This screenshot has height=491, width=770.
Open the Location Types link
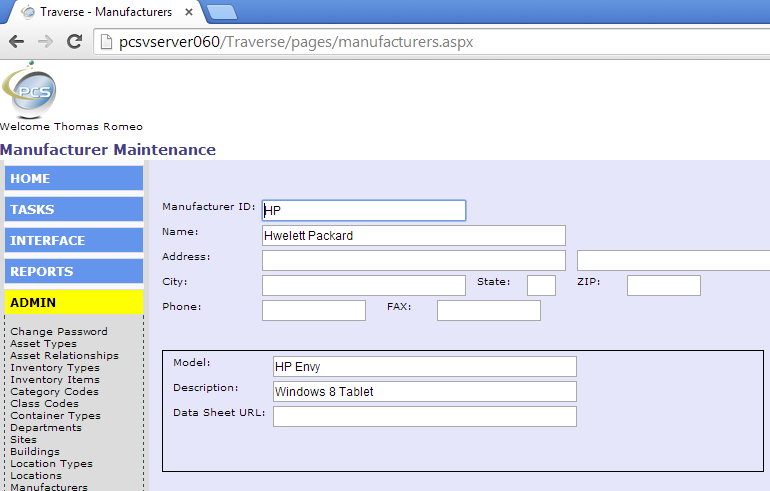coord(51,464)
